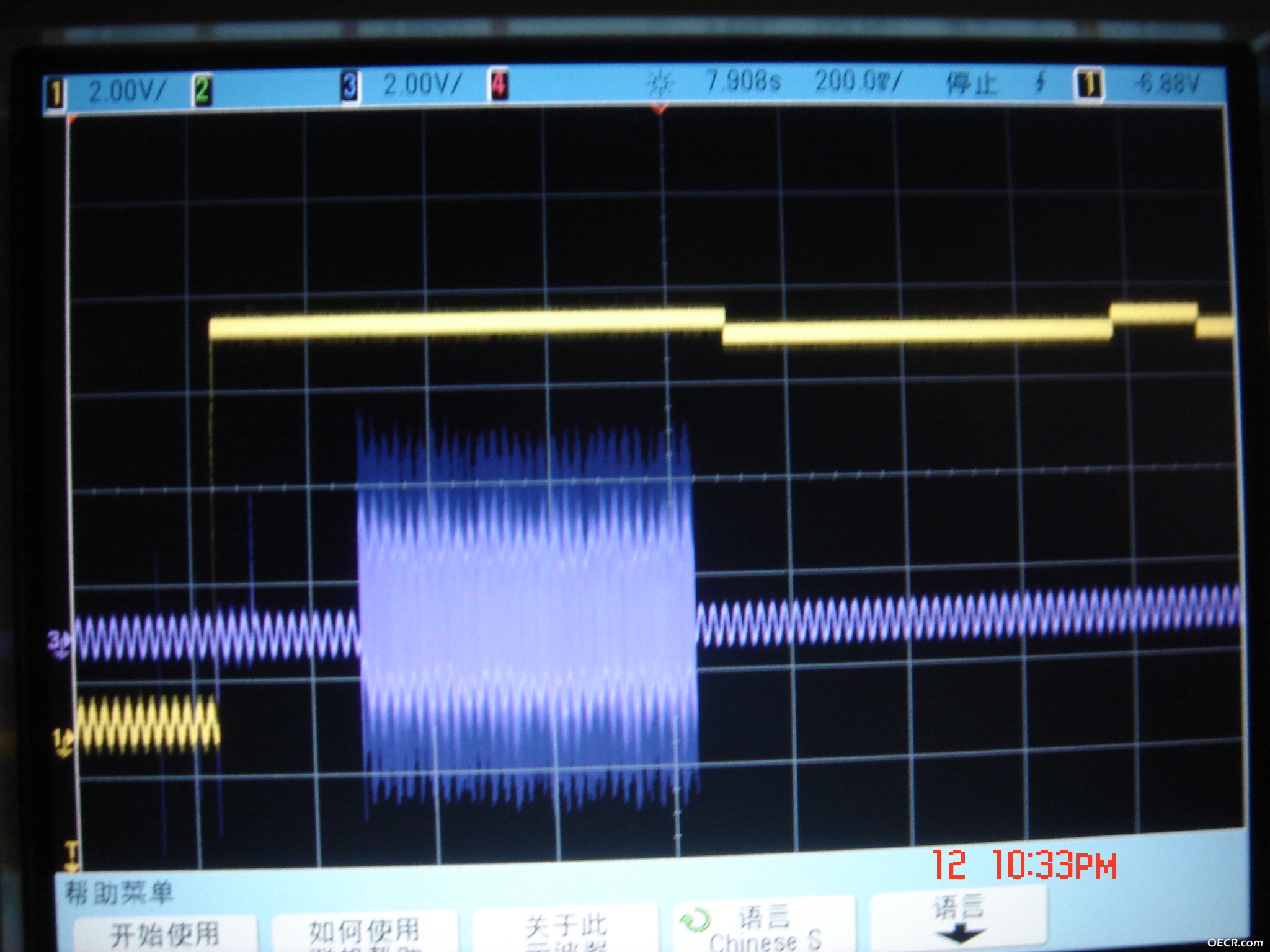The width and height of the screenshot is (1270, 952).
Task: Open the 语言 Chinese S language selector
Action: 764,925
